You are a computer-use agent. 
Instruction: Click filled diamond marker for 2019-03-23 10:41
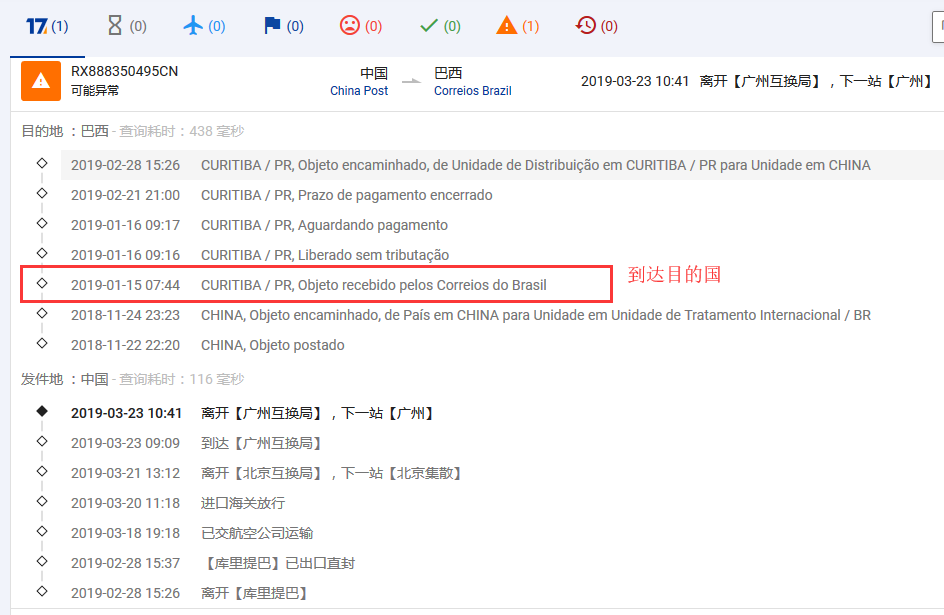tap(41, 411)
